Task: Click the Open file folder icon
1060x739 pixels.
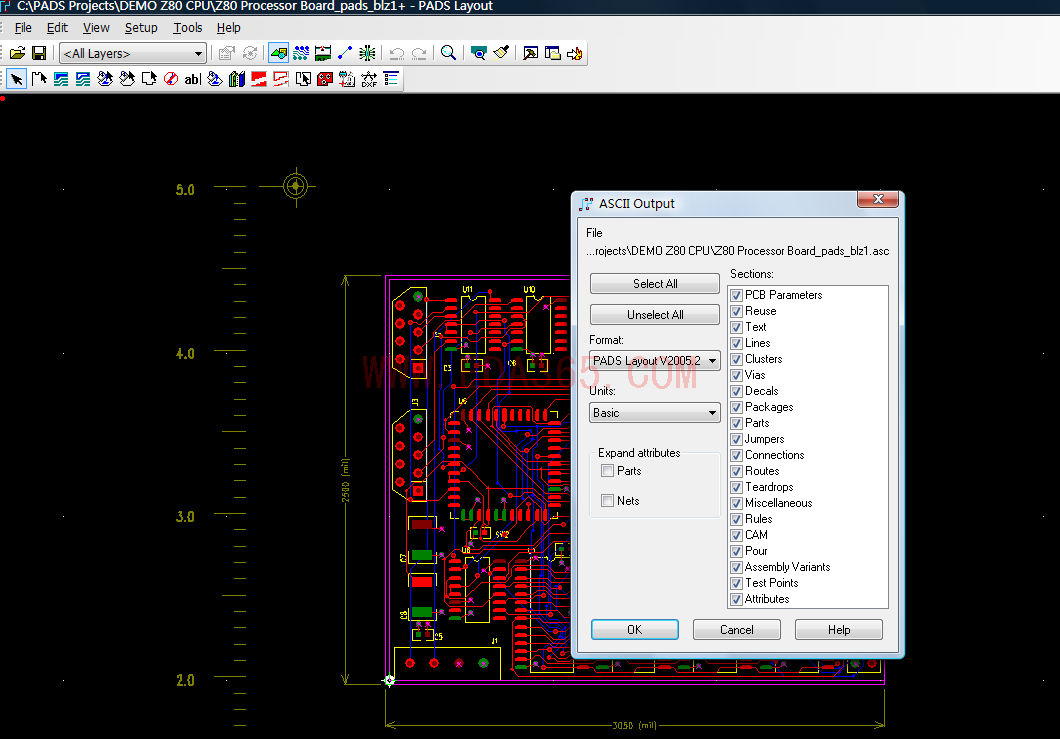Action: pos(17,53)
